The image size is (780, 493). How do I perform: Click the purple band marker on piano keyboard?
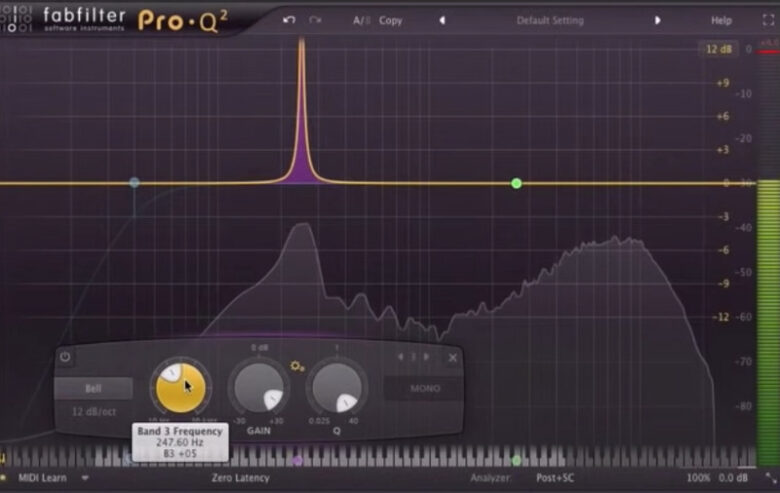(297, 461)
